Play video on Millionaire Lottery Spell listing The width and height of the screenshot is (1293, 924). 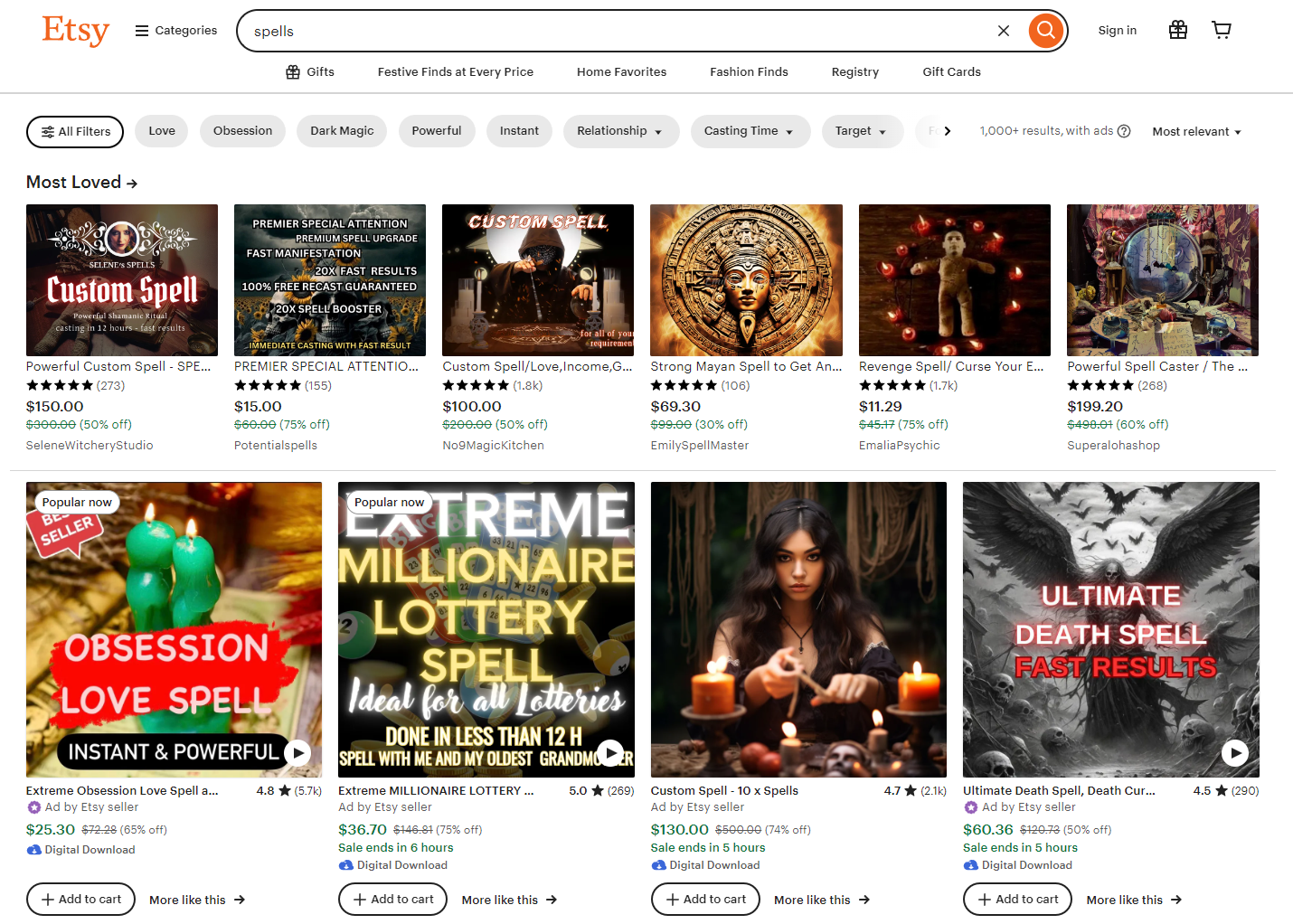(x=610, y=752)
